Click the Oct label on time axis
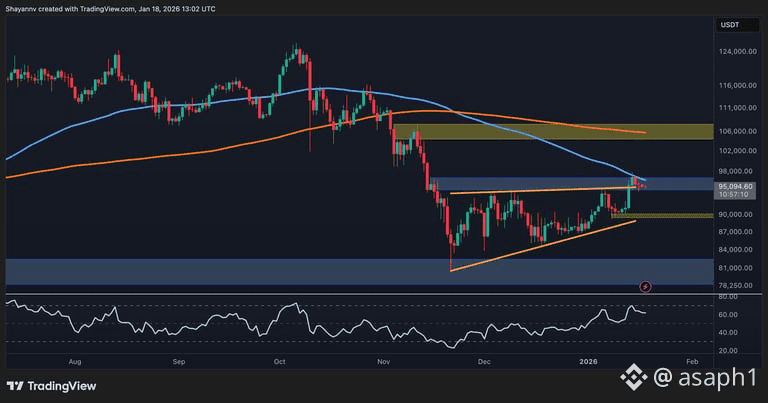This screenshot has width=768, height=403. pos(279,362)
